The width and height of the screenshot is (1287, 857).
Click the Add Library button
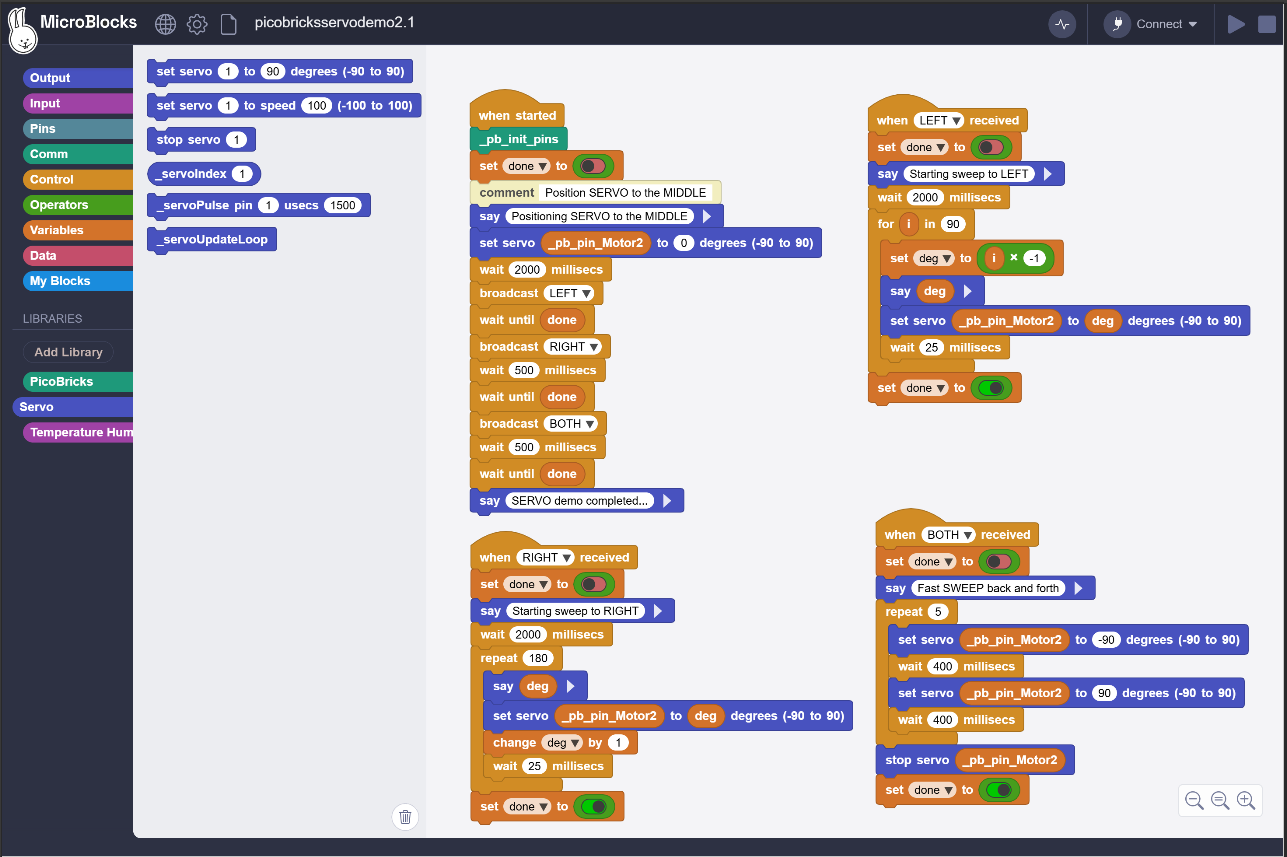pos(68,352)
